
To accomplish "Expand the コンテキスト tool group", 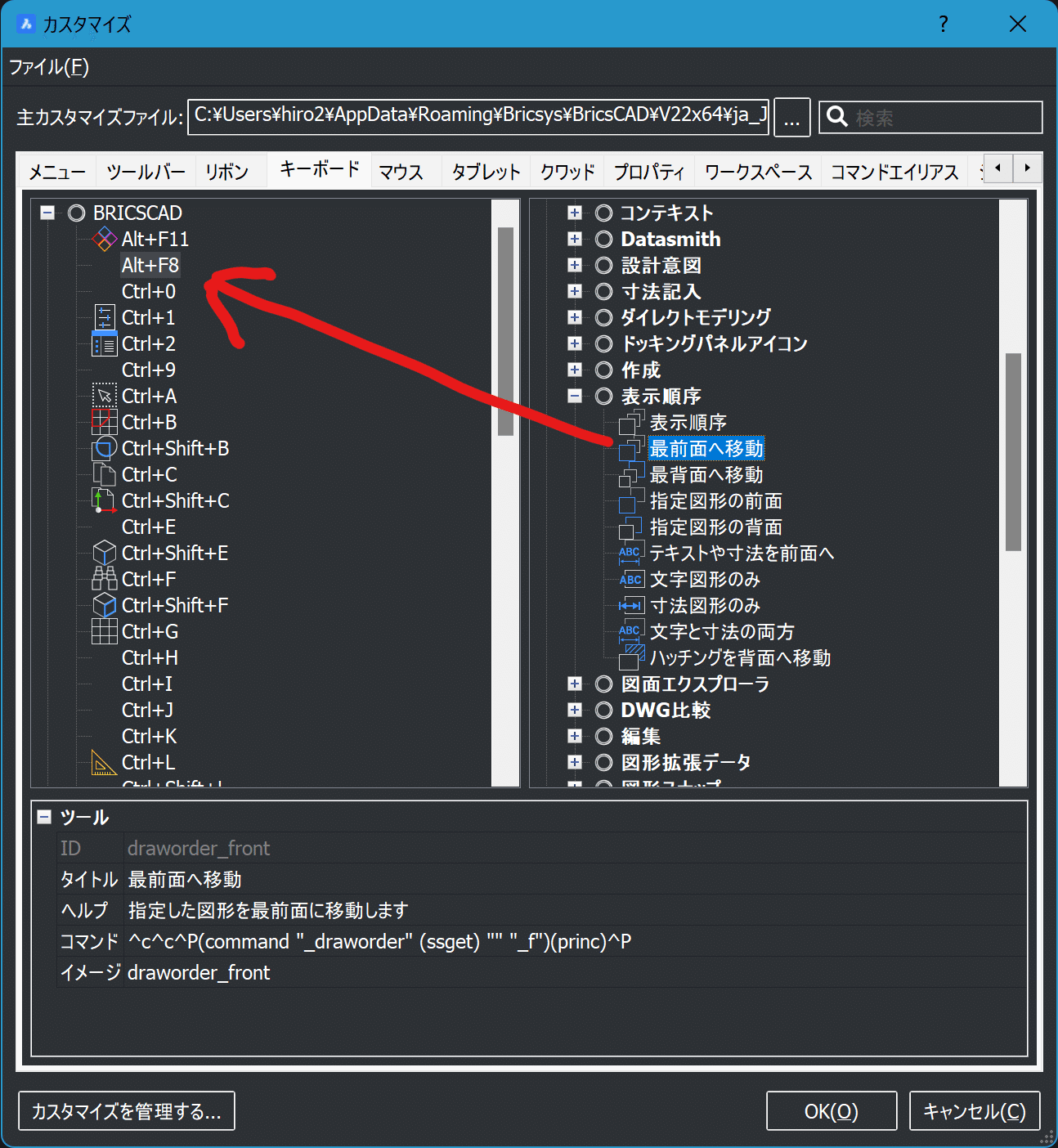I will click(575, 213).
